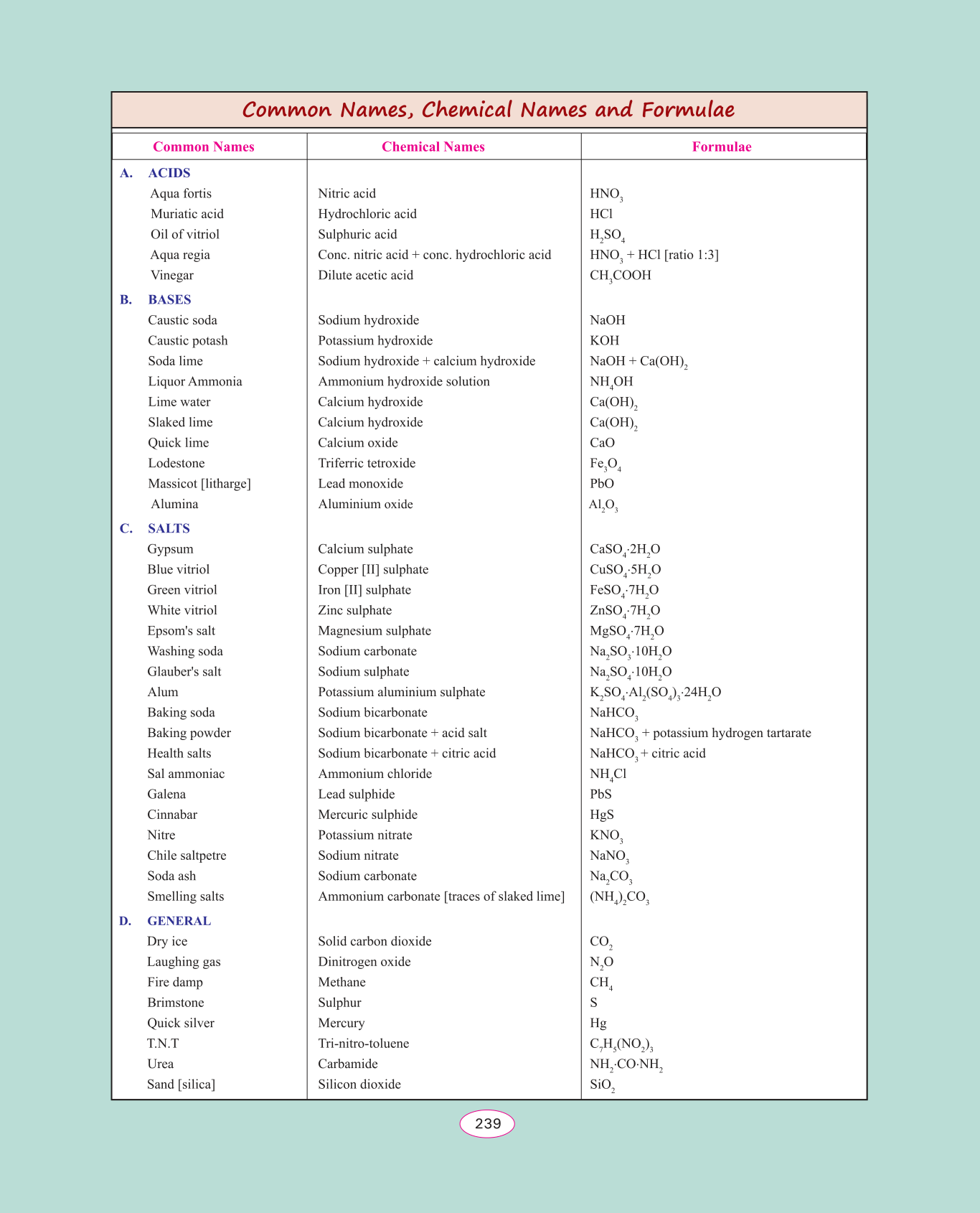Click the Alum formula K2SO4·Al2(SO4)3·24H2O
Screen dimensions: 980x1213
[x=655, y=693]
